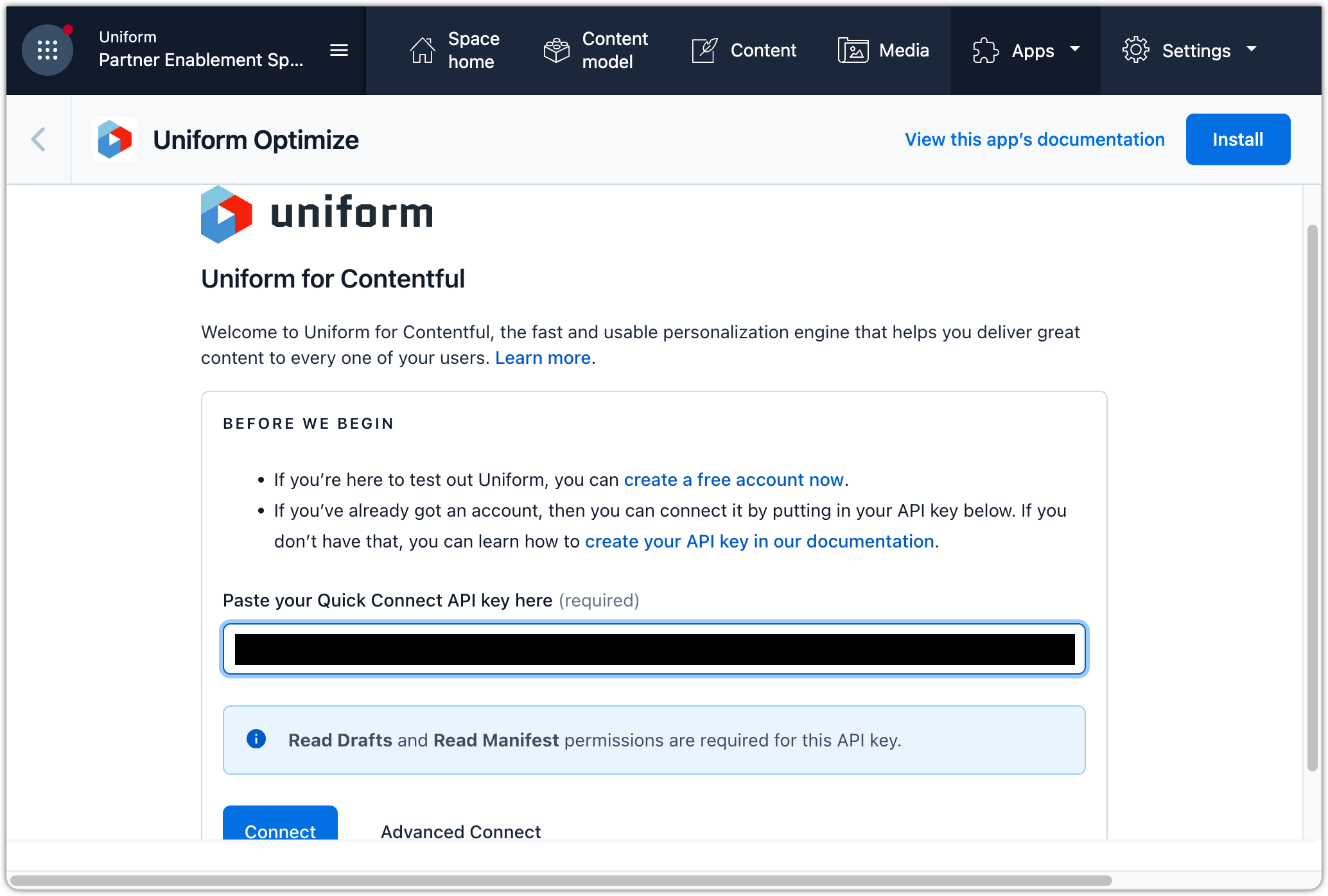Screen dimensions: 1328x896
Task: Click the Uniform Optimize app logo
Action: 115,139
